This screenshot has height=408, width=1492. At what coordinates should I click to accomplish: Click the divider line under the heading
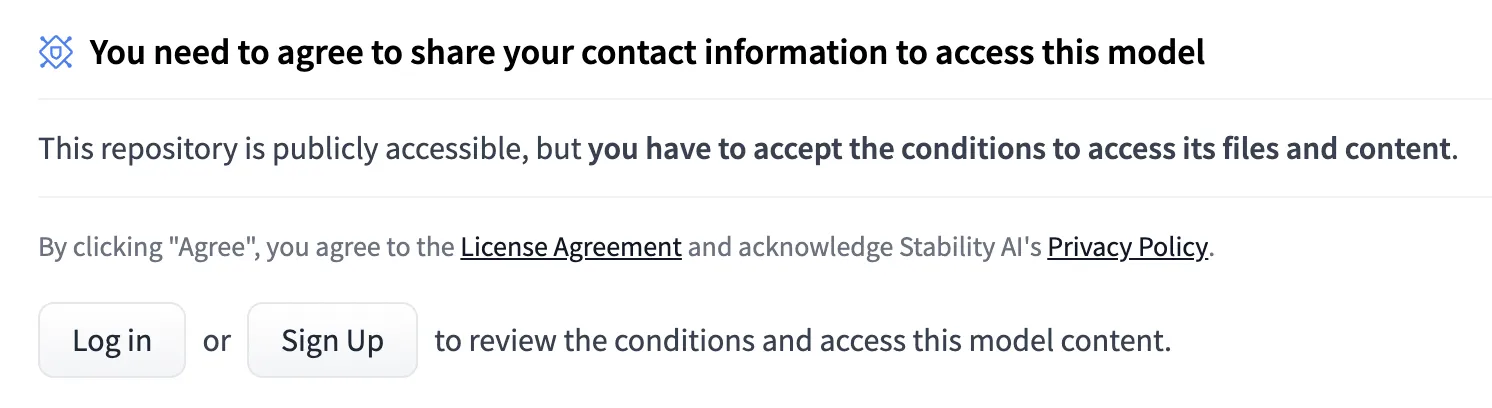(765, 99)
